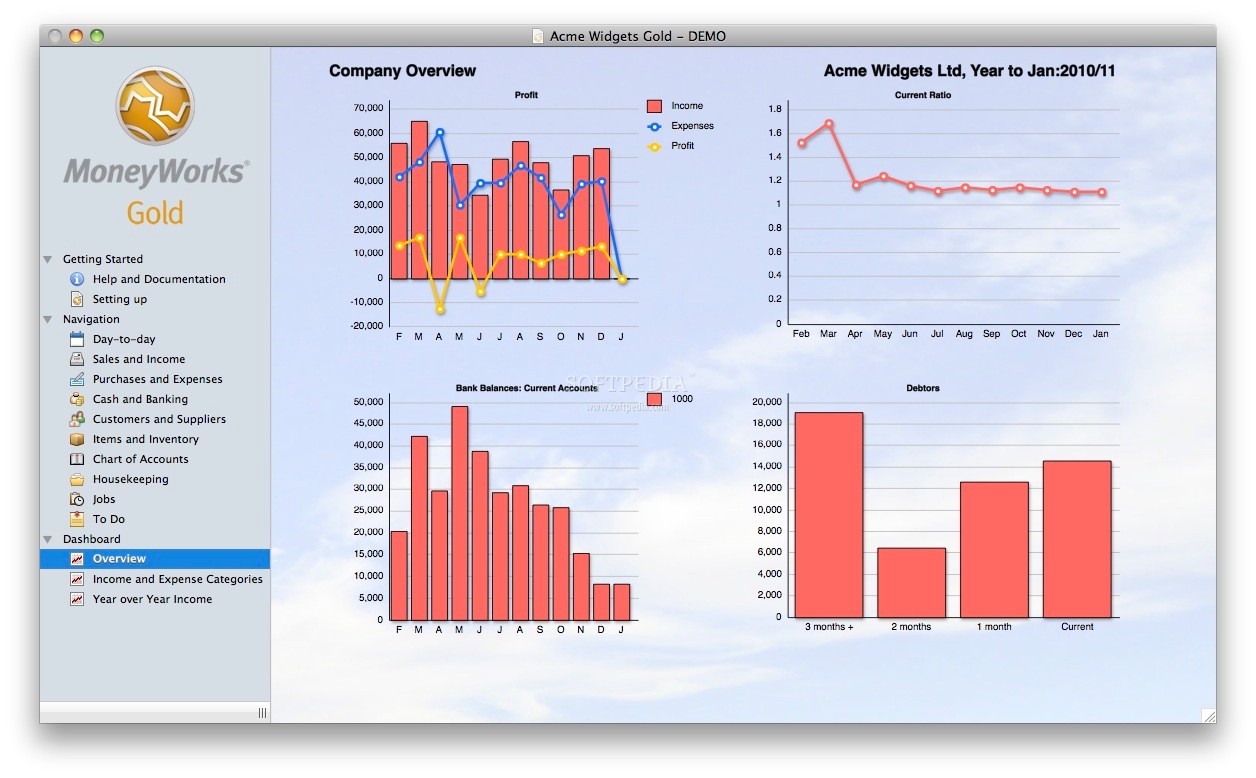Screen dimensions: 1256x778
Task: Click the MoneyWorks Gold logo
Action: (x=155, y=145)
